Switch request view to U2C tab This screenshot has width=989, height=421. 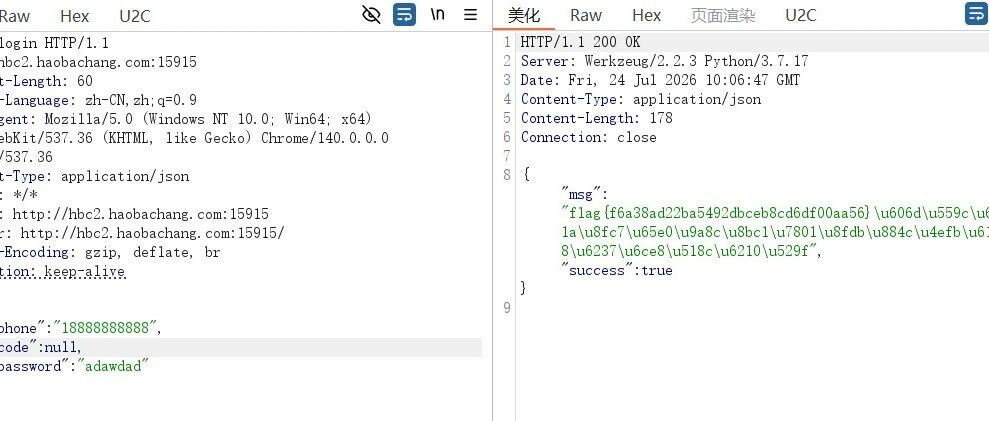pos(134,16)
